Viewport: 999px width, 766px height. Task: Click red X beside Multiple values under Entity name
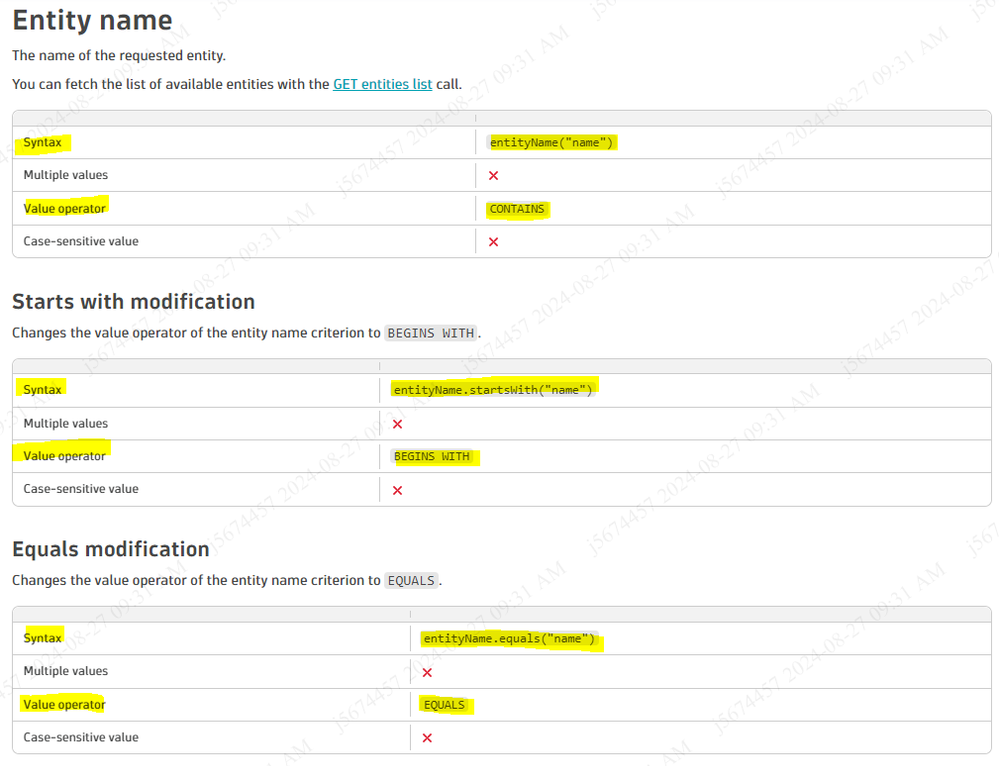493,176
